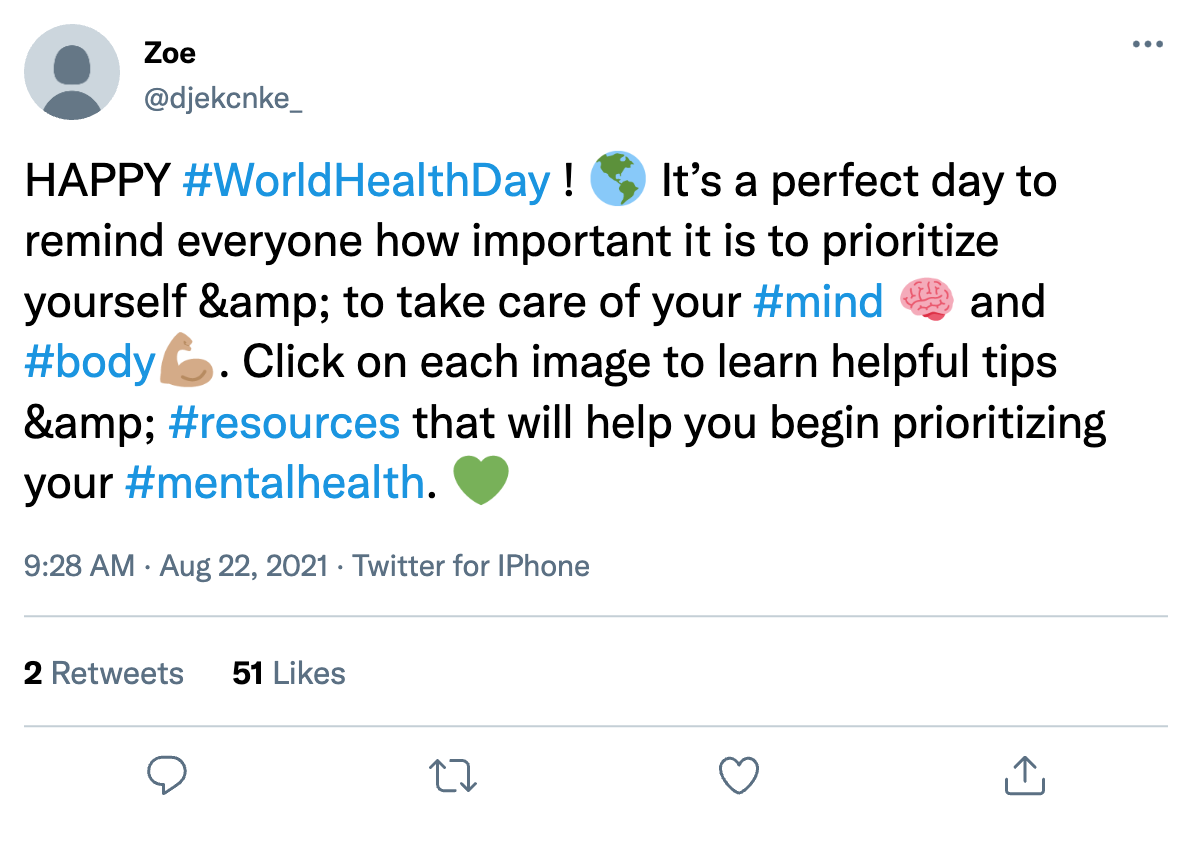The width and height of the screenshot is (1192, 848).
Task: Visit the #resources hashtag link
Action: (284, 422)
